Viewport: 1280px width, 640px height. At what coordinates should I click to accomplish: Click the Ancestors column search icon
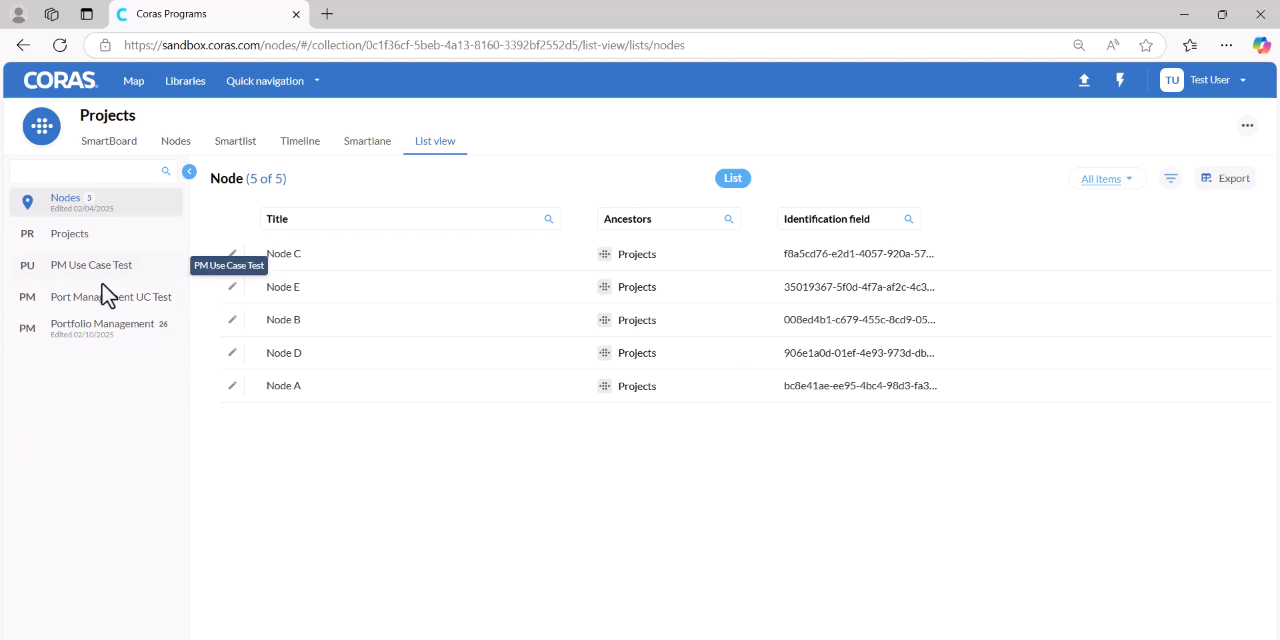tap(728, 219)
